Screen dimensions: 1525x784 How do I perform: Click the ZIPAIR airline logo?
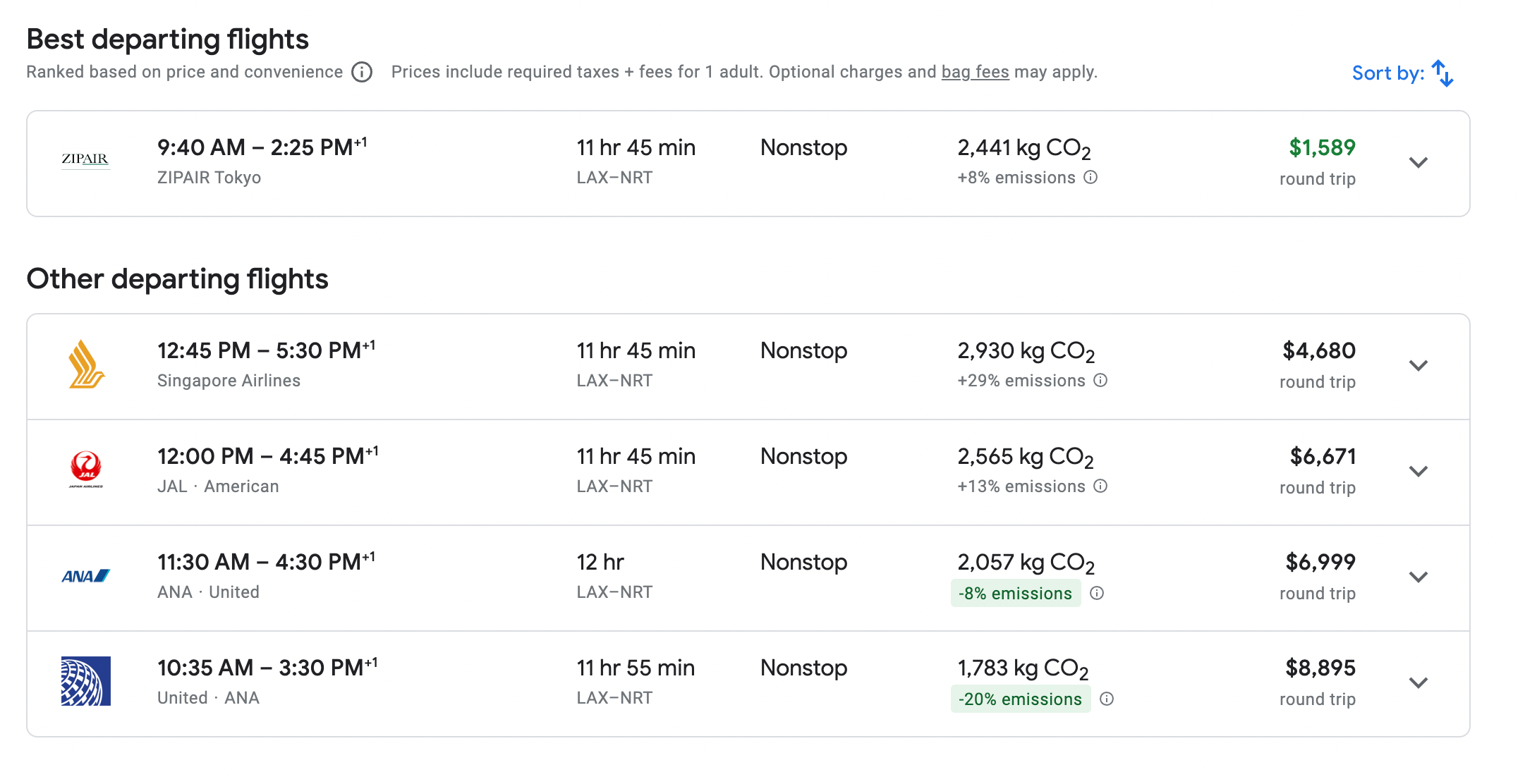[85, 159]
